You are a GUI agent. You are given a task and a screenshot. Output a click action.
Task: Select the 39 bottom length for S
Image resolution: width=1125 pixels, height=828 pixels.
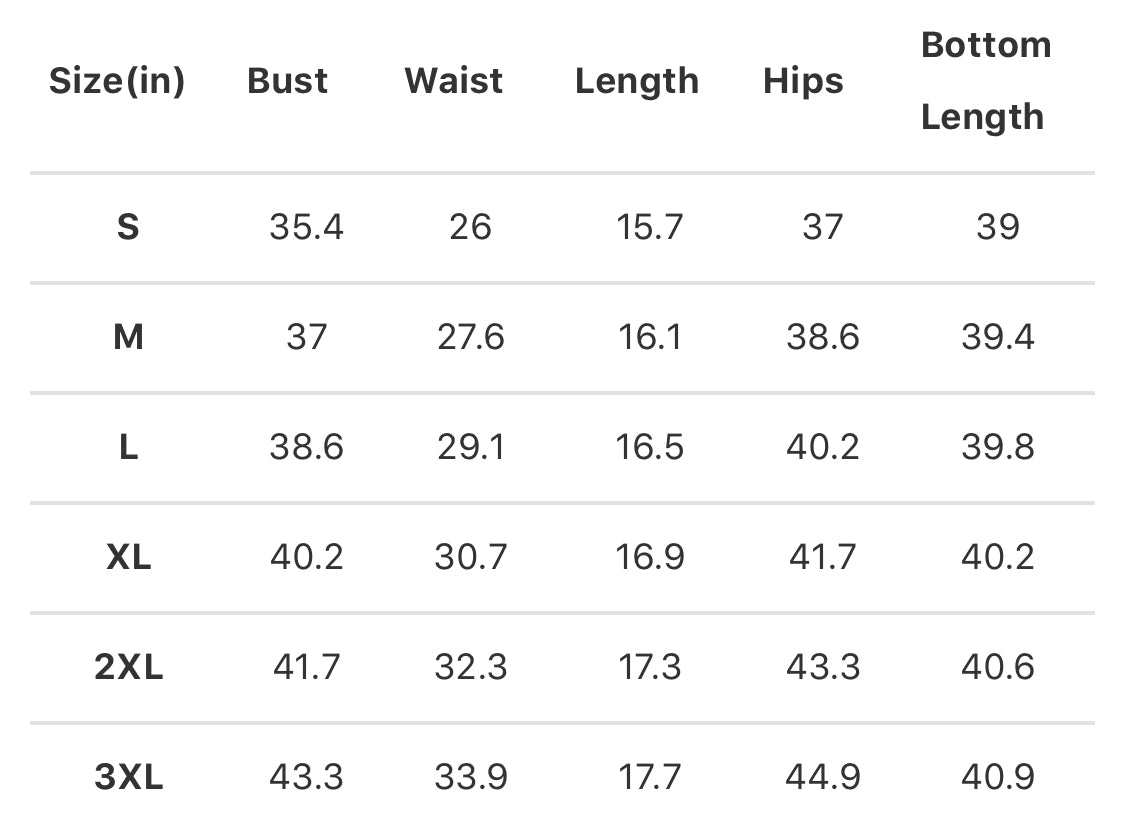(997, 227)
